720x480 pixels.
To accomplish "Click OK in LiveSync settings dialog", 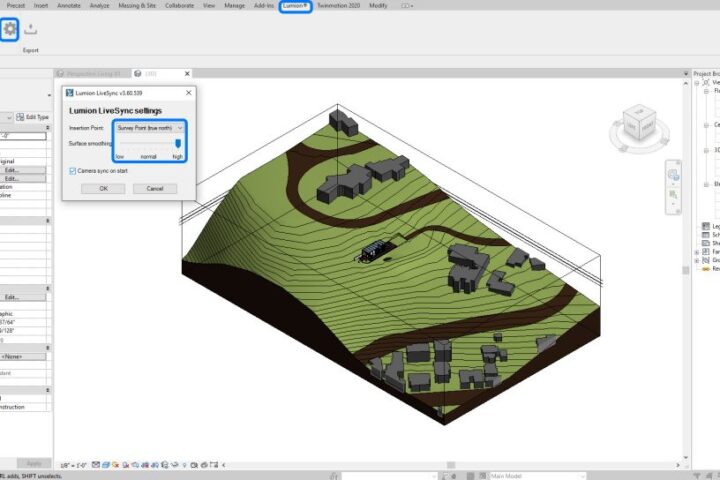I will click(x=103, y=188).
